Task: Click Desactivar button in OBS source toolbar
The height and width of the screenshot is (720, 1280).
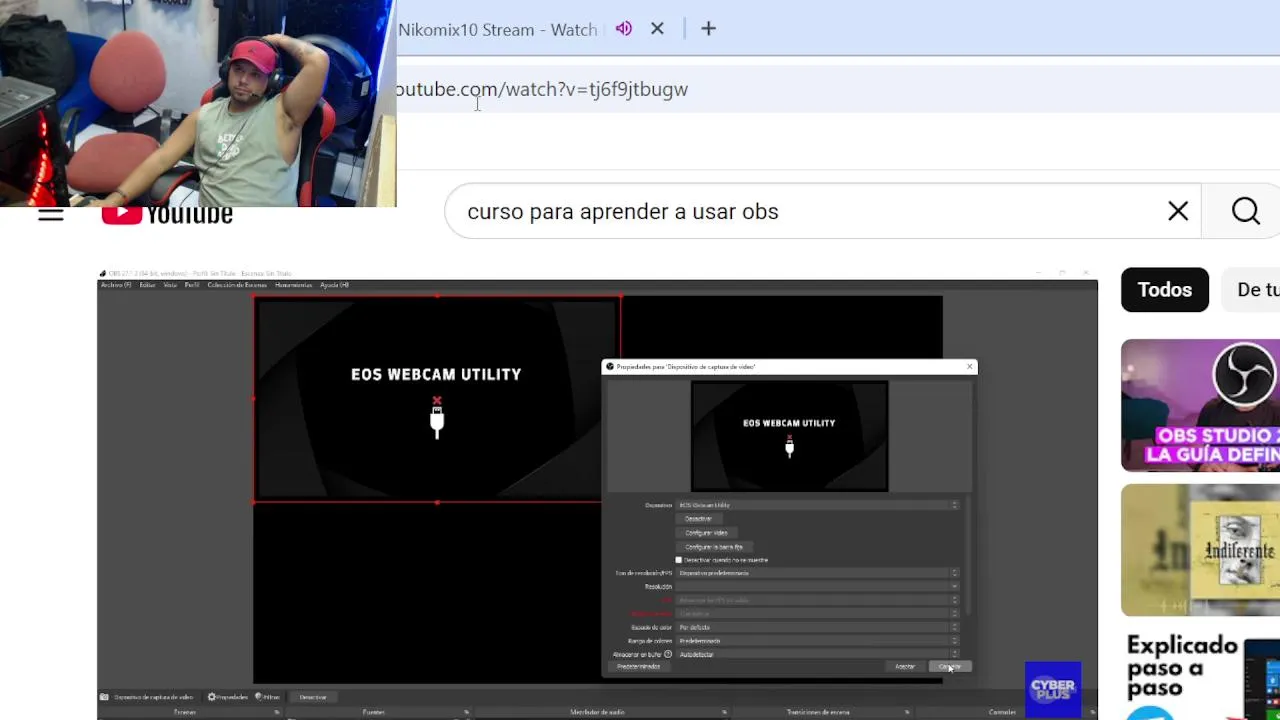Action: coord(313,697)
